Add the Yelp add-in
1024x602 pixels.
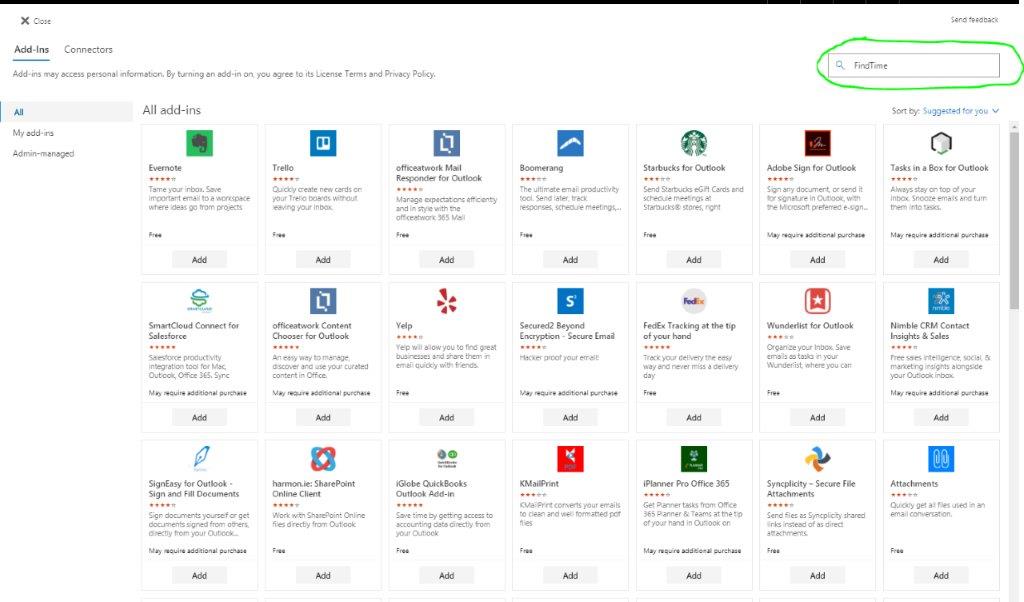[447, 418]
